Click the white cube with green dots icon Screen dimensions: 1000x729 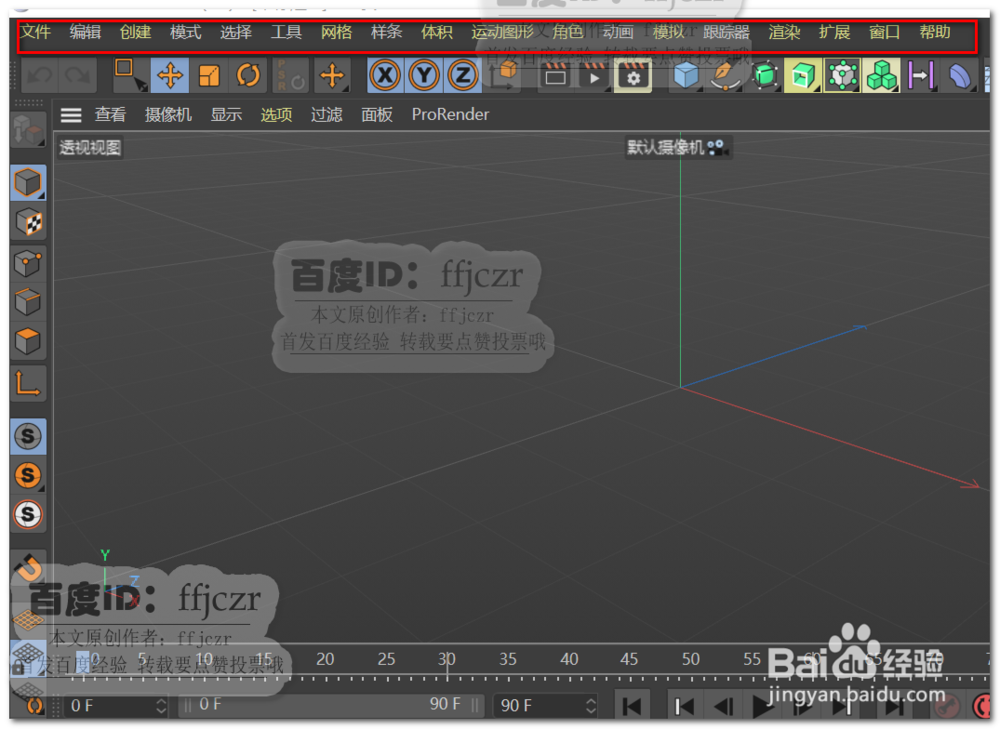click(842, 76)
